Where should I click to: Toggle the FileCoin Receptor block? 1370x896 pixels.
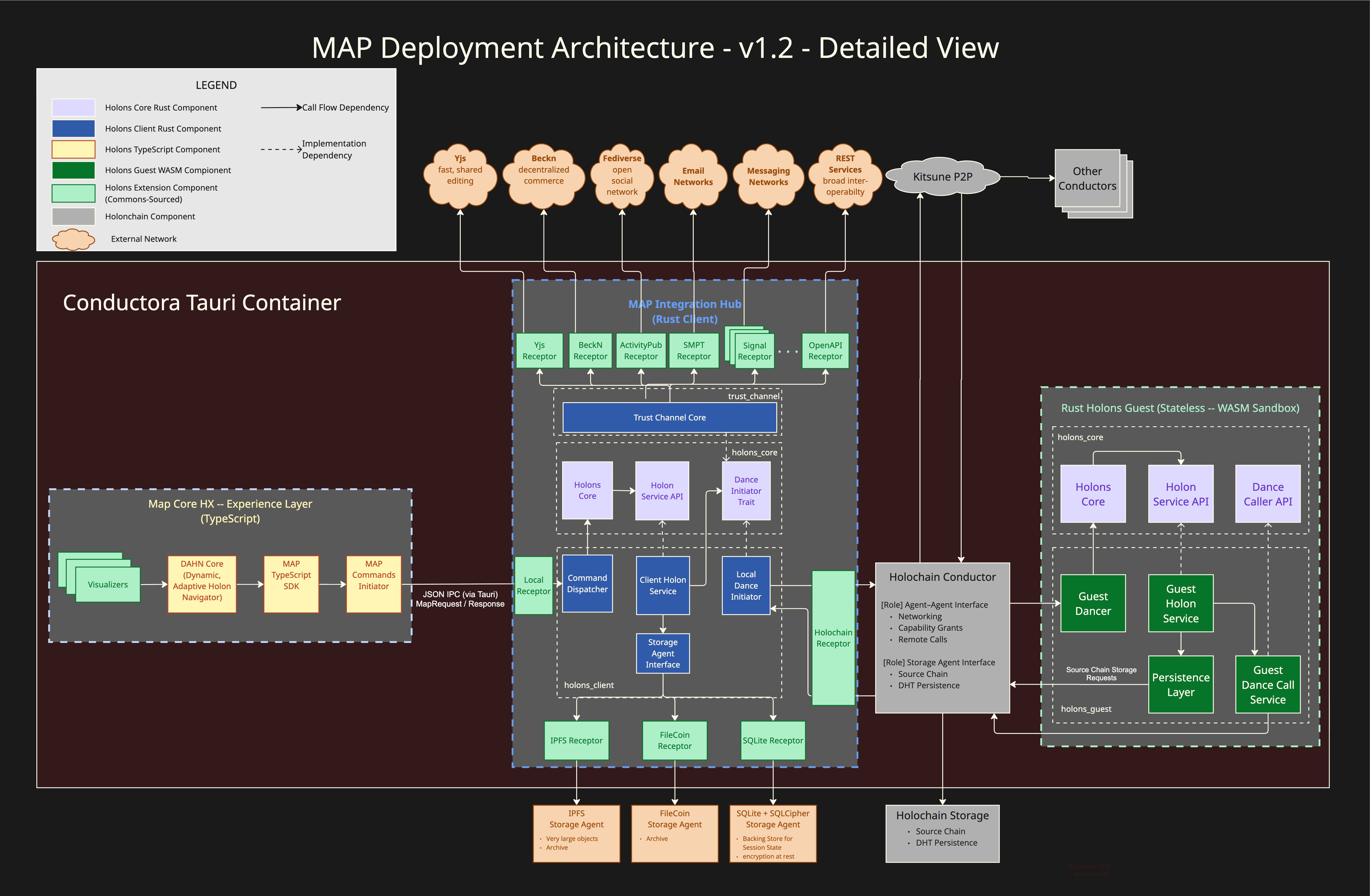[674, 741]
